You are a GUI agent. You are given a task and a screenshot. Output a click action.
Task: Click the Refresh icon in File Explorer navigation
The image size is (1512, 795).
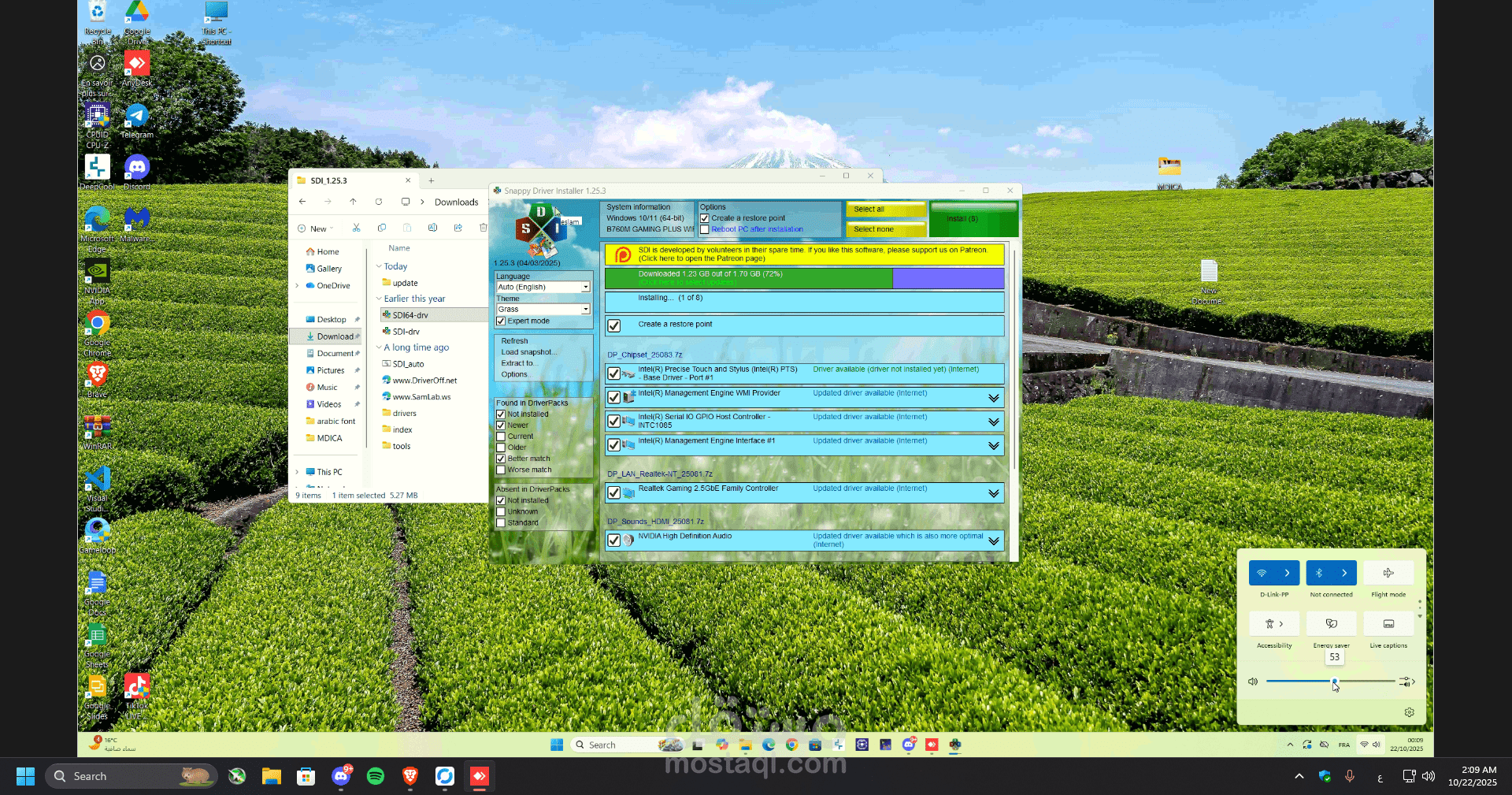[x=379, y=202]
